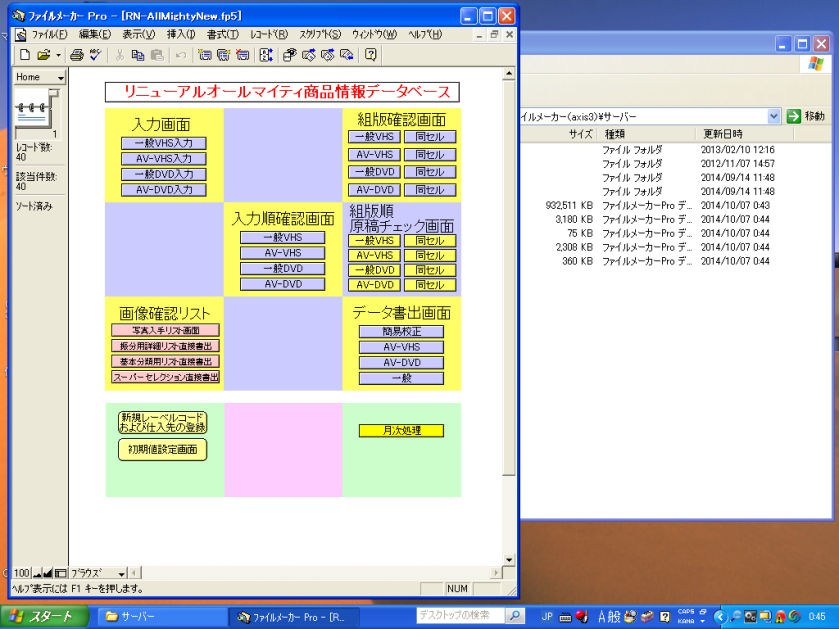The width and height of the screenshot is (839, 629).
Task: Click the vertical scrollbar up arrow
Action: [x=509, y=74]
